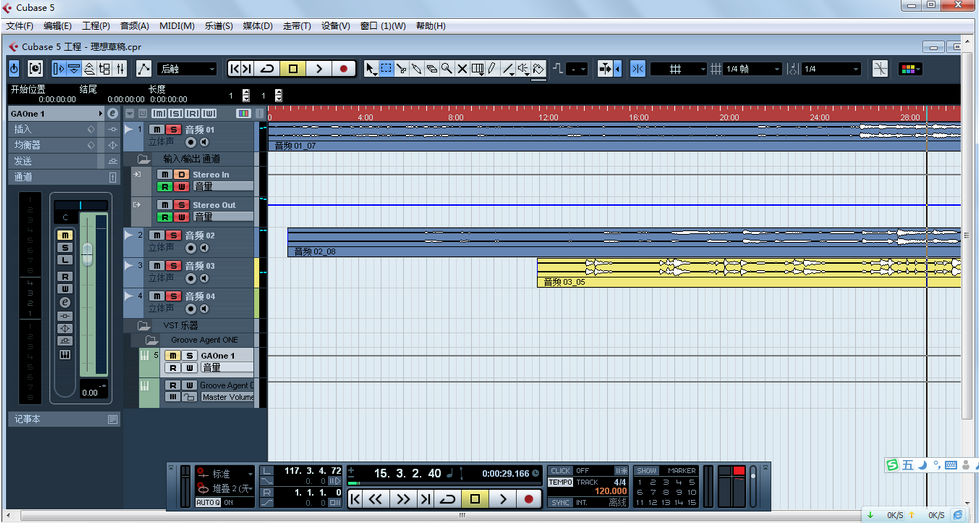
Task: Click the SHOW marker button
Action: point(647,471)
